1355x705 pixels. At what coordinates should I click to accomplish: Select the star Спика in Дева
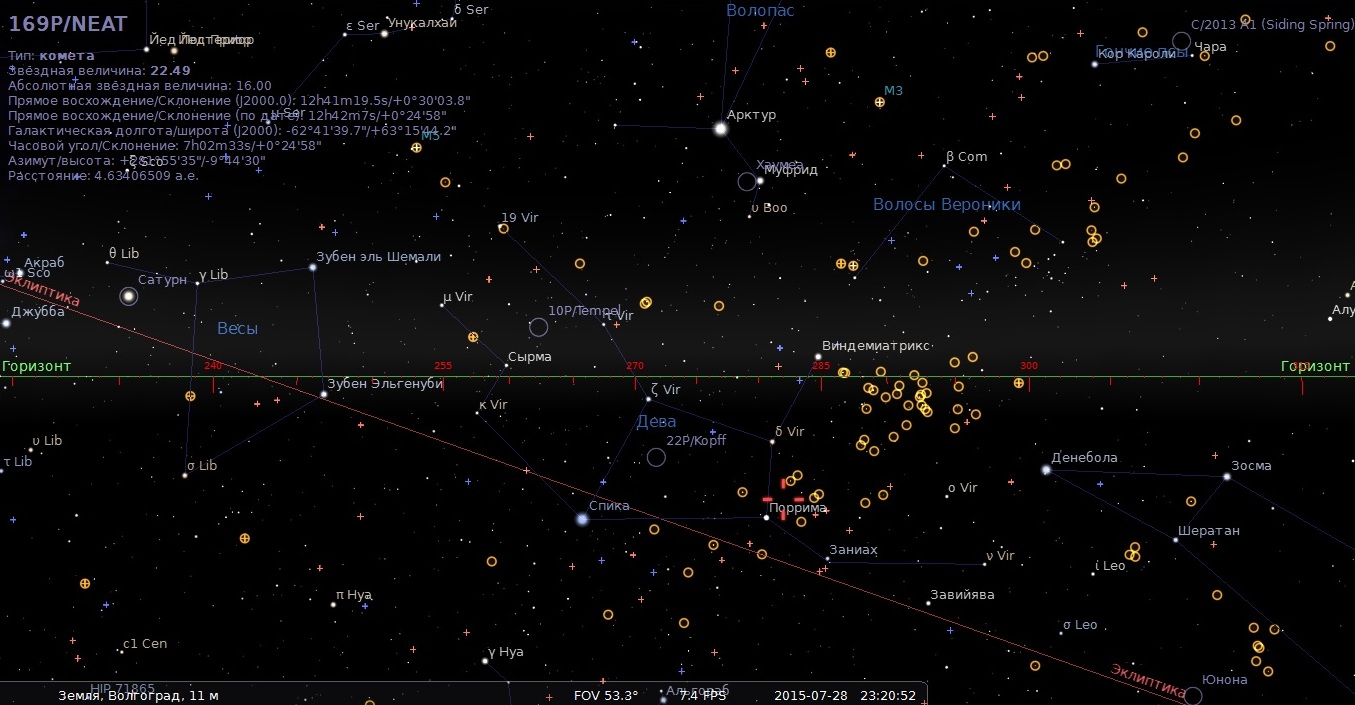pos(582,519)
